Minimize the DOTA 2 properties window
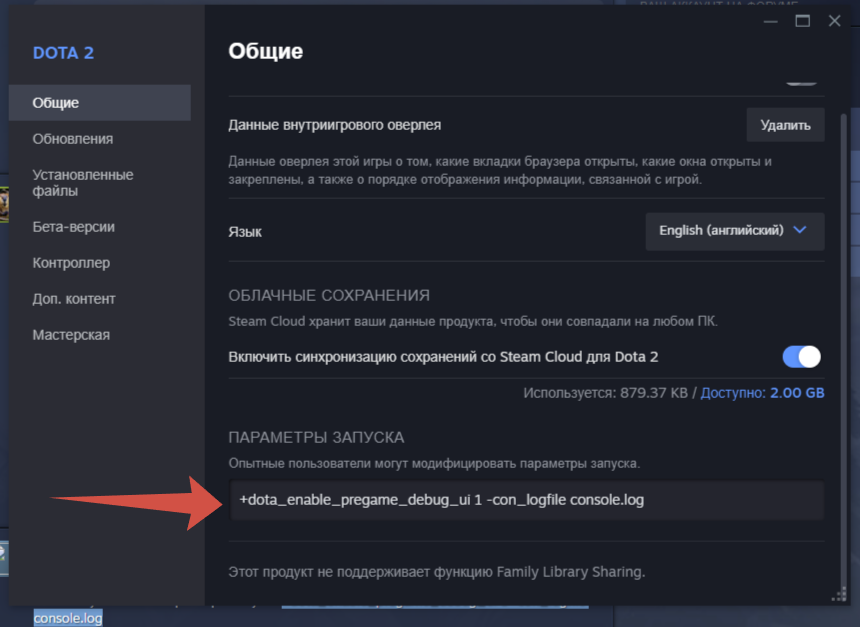 point(769,21)
